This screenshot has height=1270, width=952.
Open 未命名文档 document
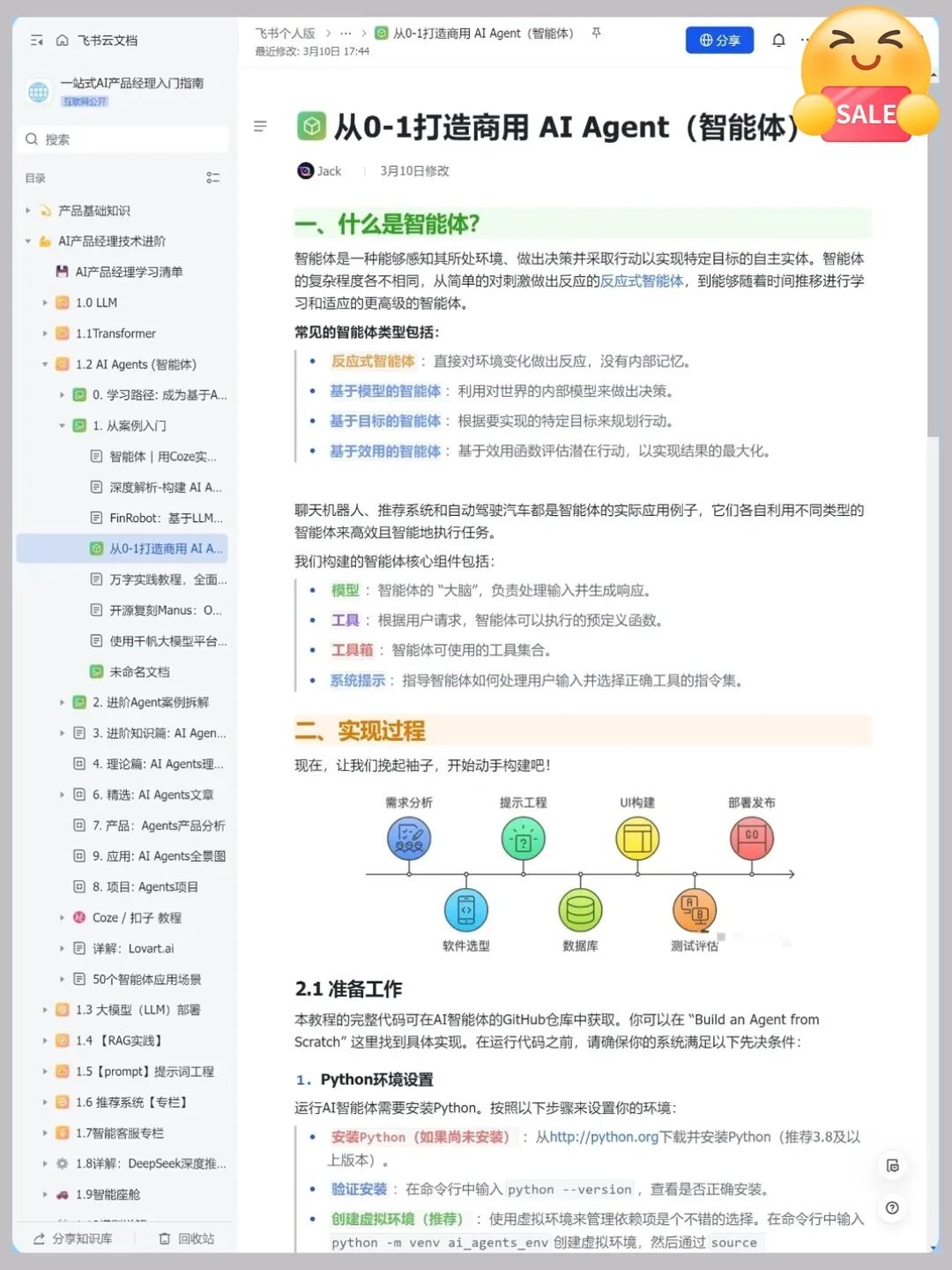coord(130,672)
